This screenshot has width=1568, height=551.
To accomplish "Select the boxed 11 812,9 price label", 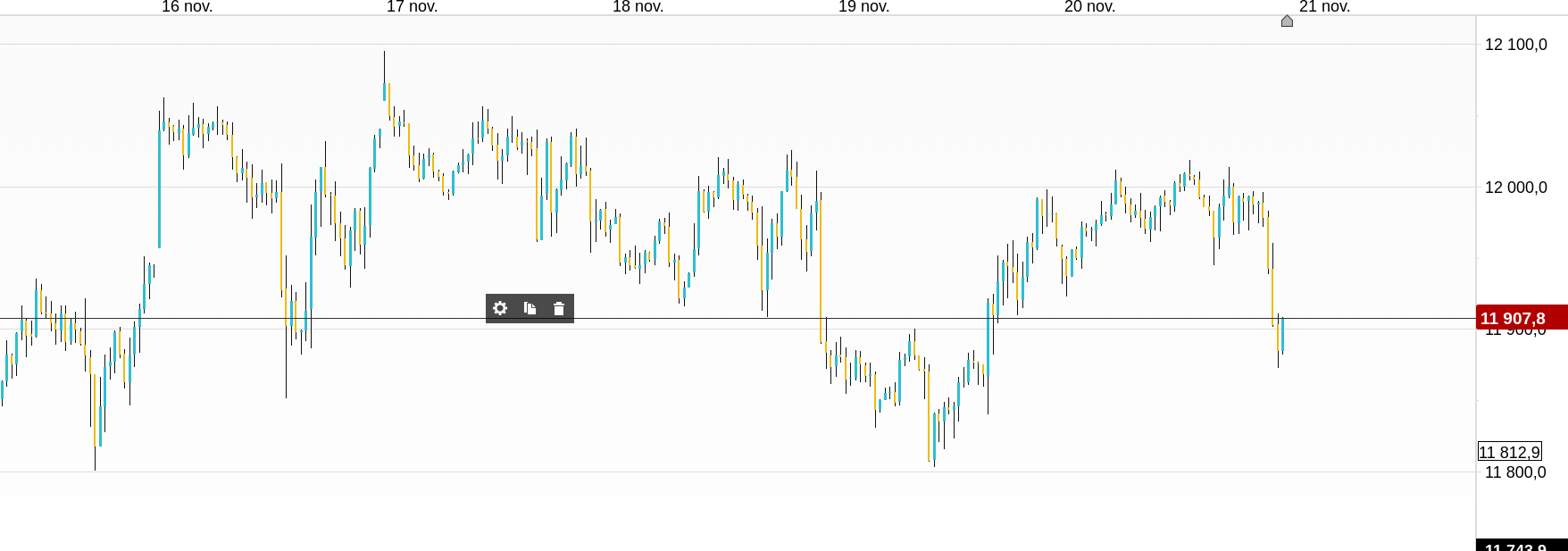I will pos(1509,452).
